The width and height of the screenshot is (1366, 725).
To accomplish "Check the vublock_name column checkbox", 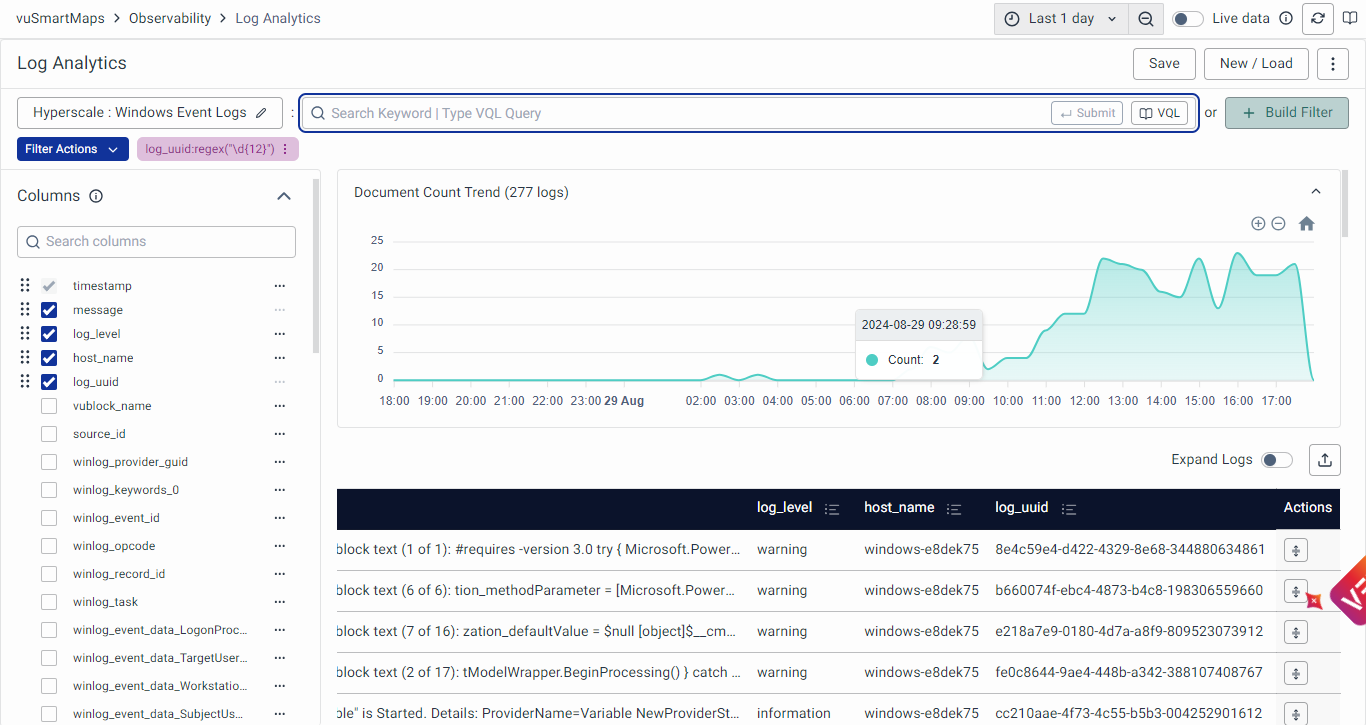I will (x=49, y=406).
